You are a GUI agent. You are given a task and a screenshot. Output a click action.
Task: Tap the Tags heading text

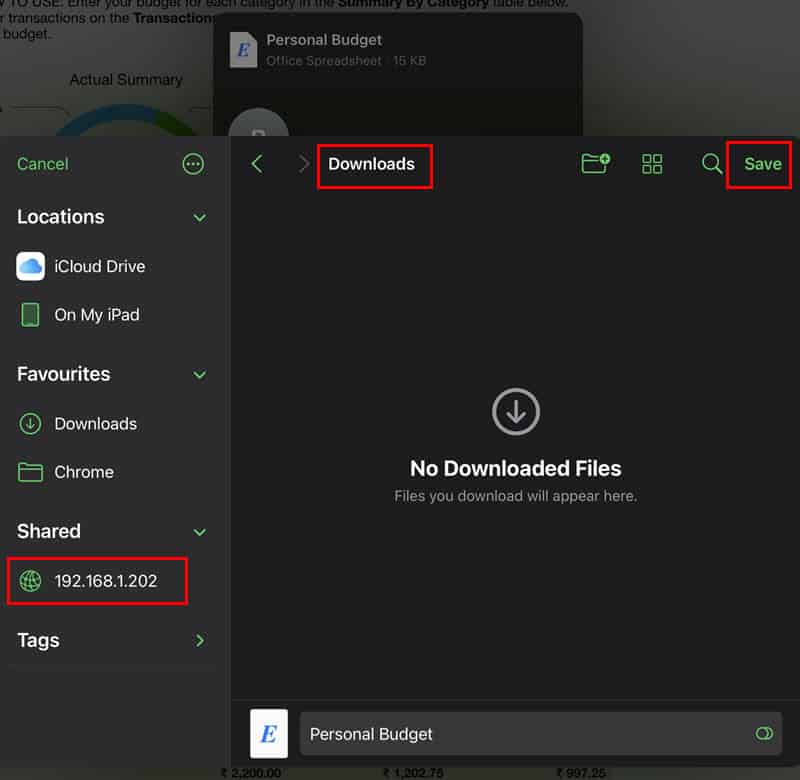38,641
